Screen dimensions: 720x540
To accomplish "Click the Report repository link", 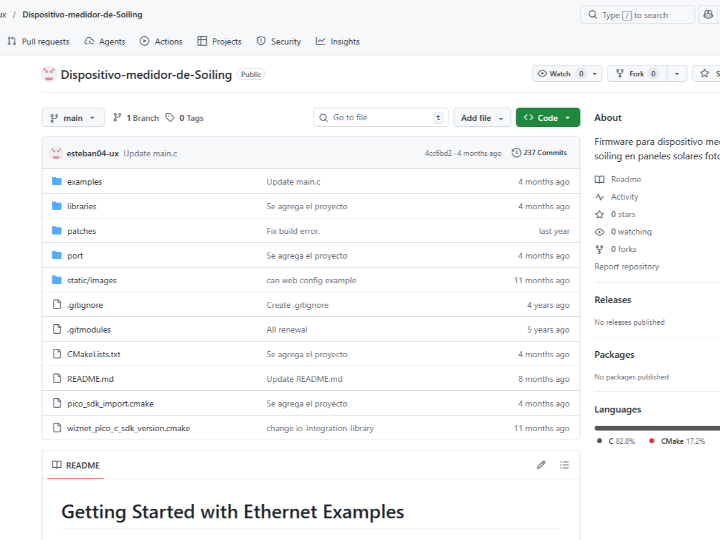I will pyautogui.click(x=627, y=267).
